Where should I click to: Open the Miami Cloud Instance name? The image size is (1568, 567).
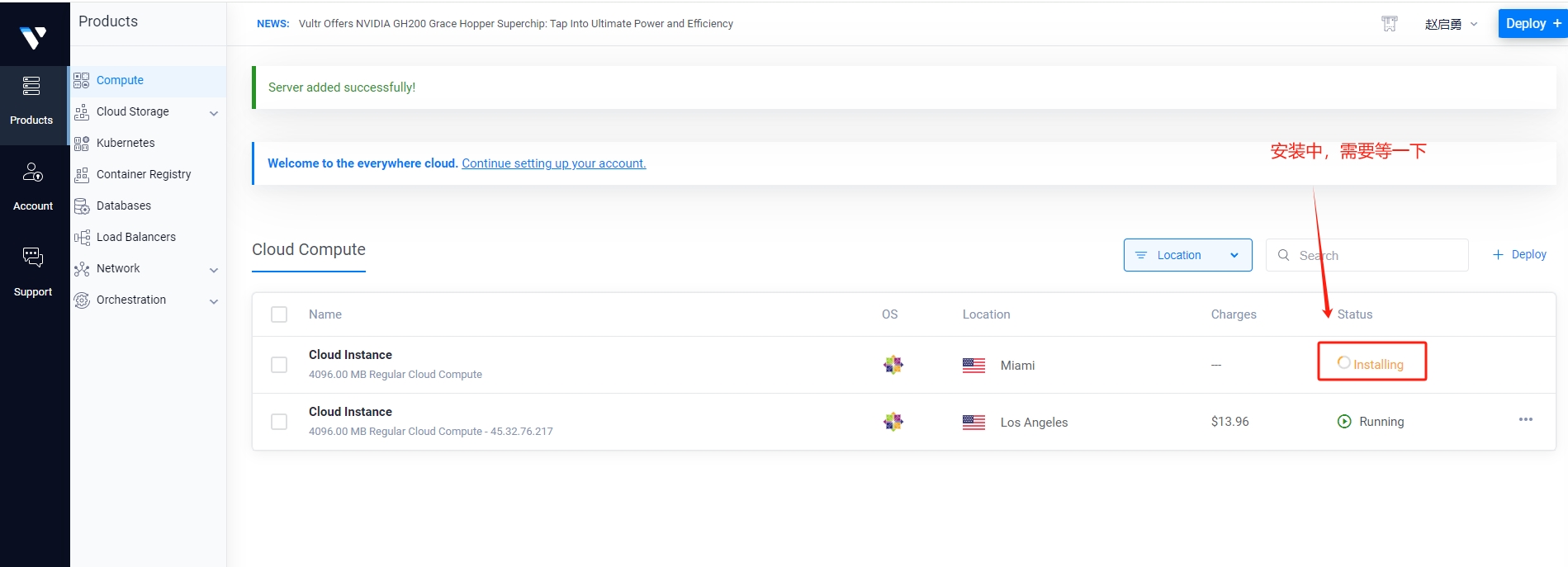[350, 355]
